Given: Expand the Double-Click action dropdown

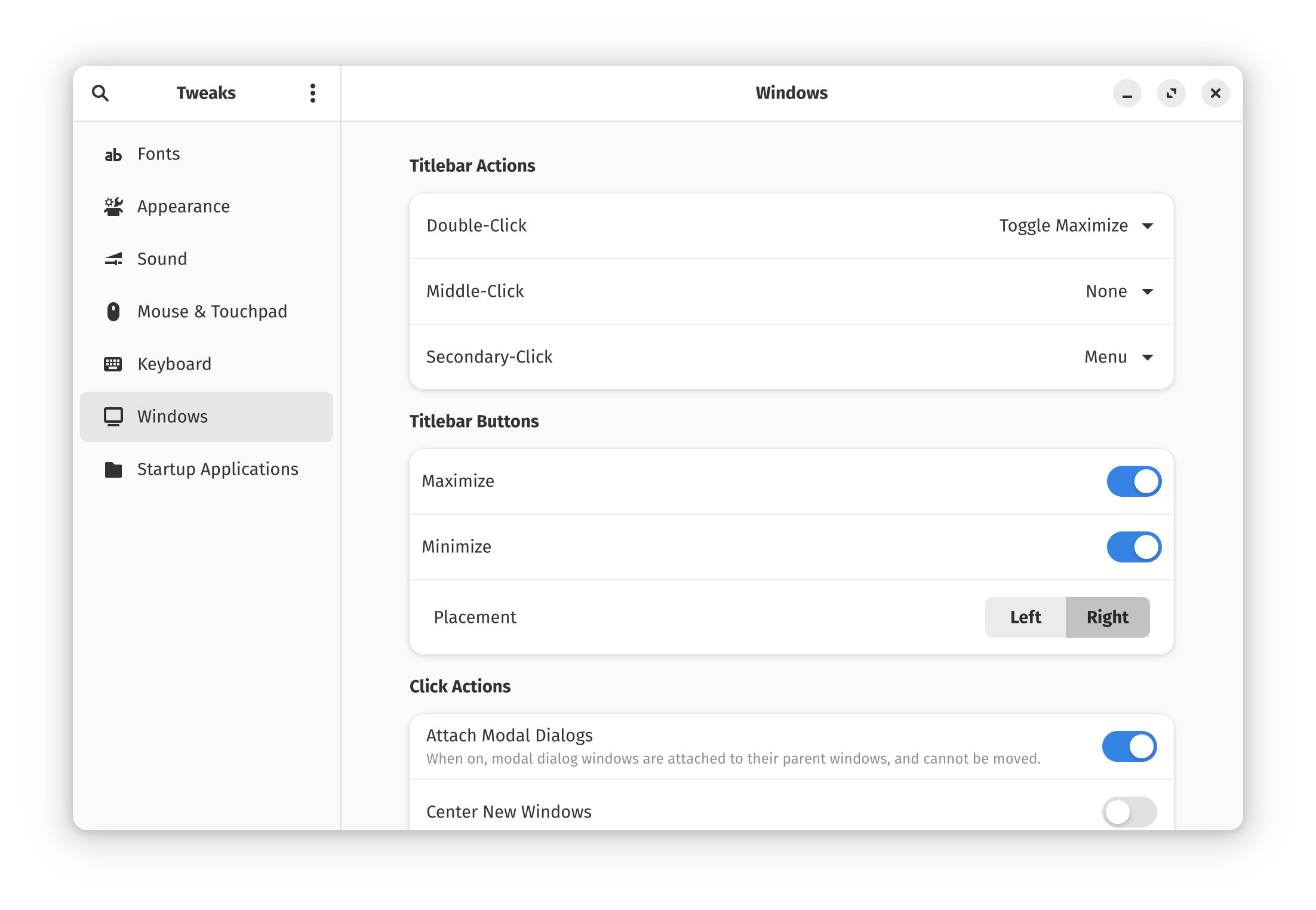Looking at the screenshot, I should pyautogui.click(x=1148, y=226).
